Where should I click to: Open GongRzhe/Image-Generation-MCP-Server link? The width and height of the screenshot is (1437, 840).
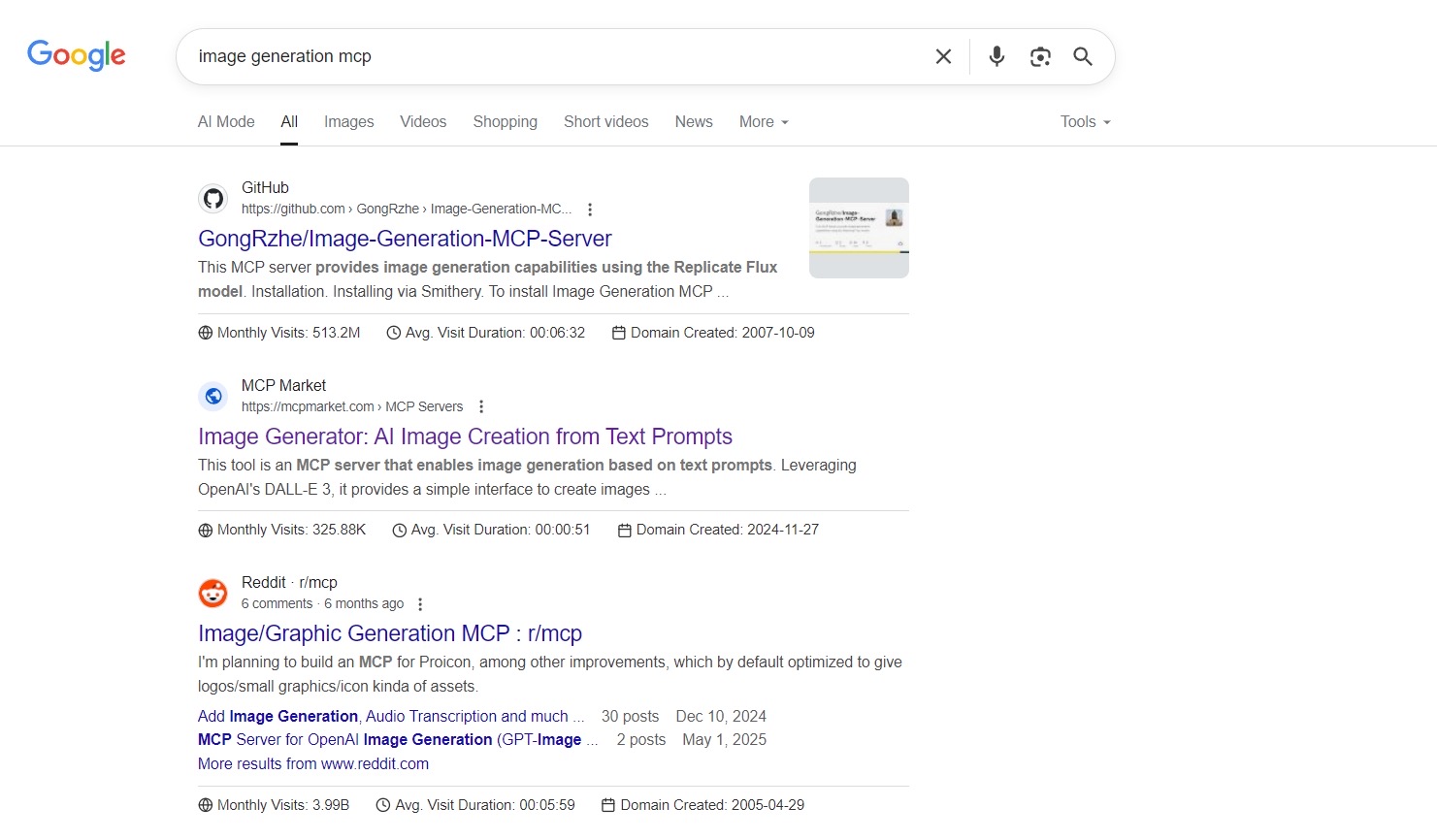(x=405, y=239)
